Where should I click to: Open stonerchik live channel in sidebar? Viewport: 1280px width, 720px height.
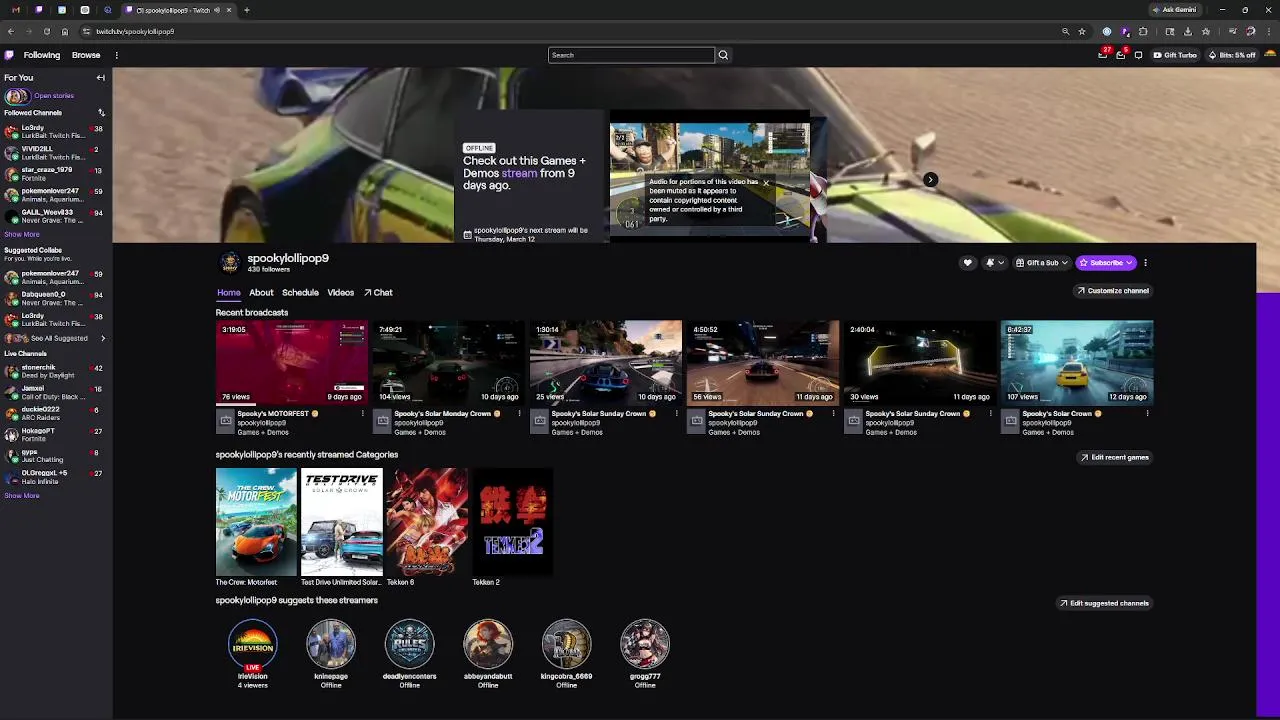pos(55,371)
